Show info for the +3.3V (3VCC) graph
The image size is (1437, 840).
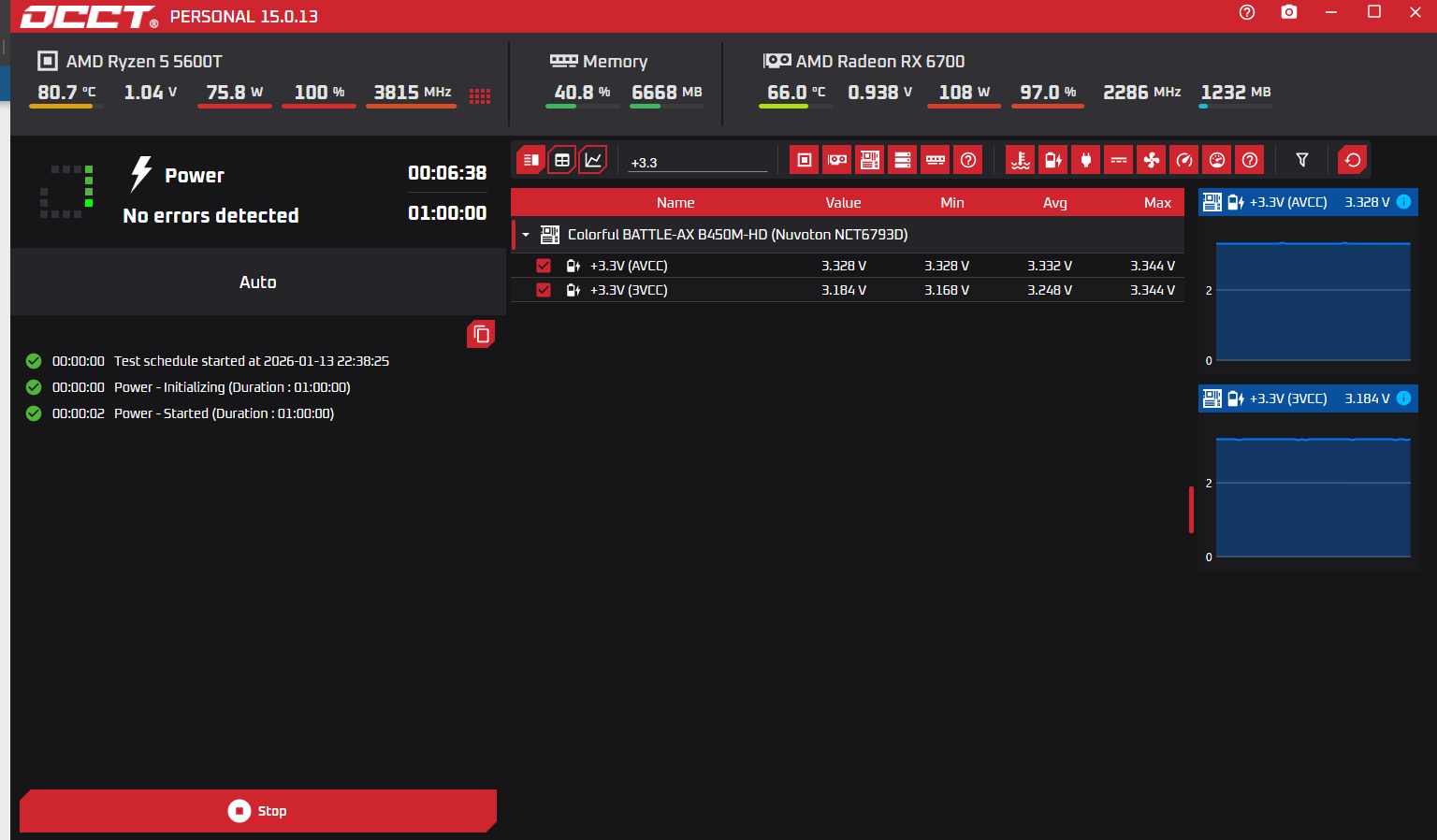[x=1403, y=398]
